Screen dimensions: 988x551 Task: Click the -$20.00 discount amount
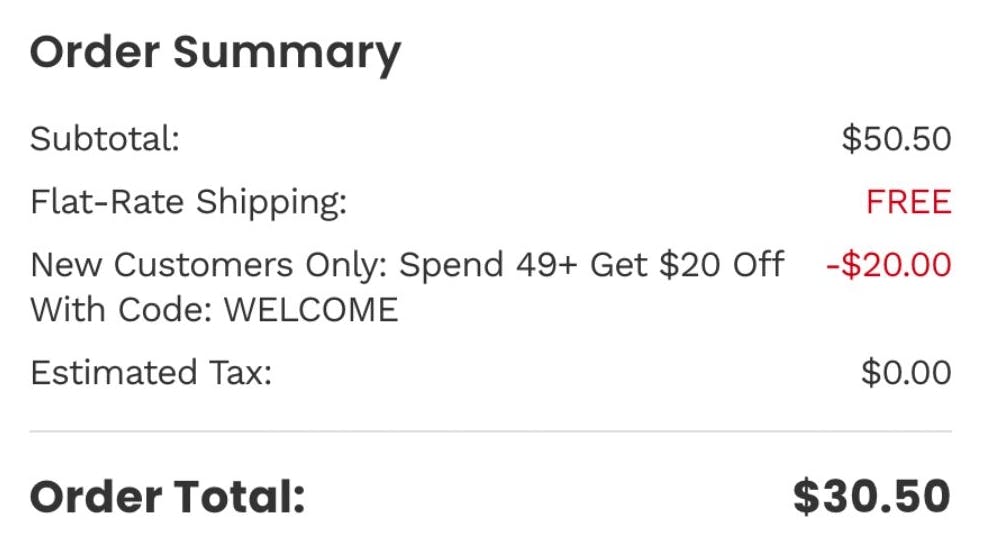tap(888, 265)
